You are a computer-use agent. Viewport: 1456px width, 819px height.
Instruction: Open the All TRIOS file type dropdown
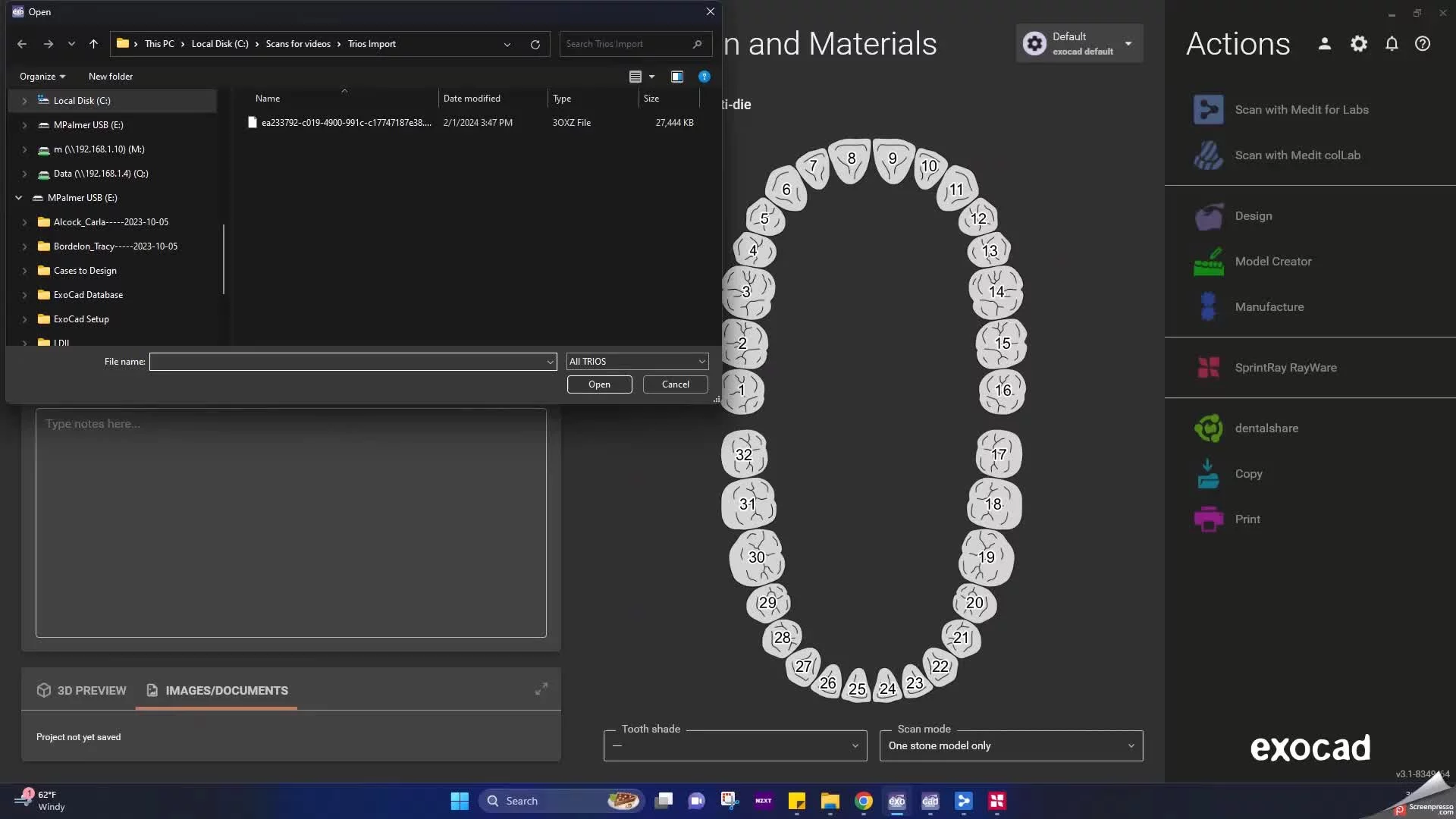[x=637, y=362]
